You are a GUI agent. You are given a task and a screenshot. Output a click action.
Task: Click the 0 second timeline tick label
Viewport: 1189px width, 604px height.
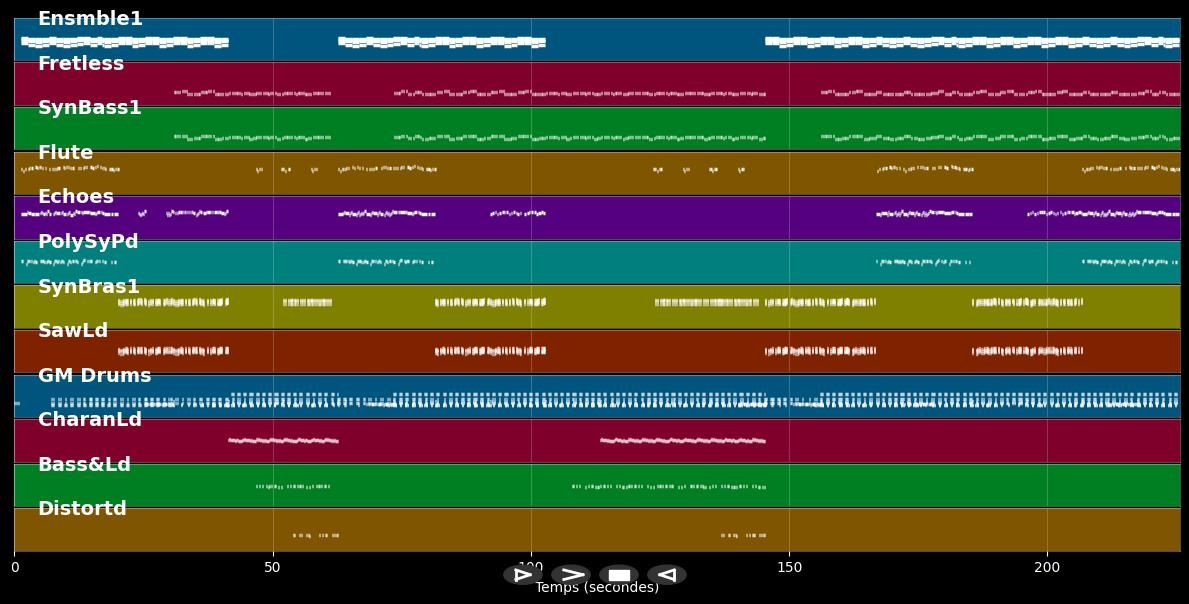14,568
